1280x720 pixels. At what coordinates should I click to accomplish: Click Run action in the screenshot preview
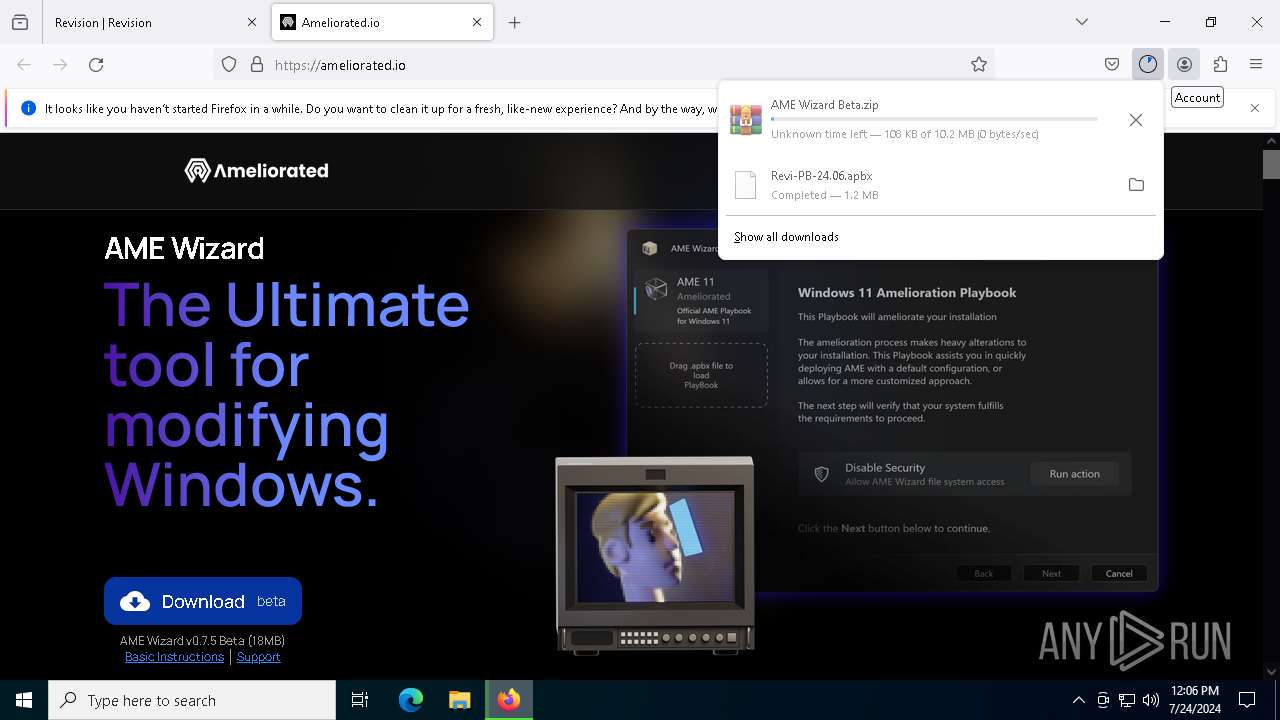(1074, 474)
